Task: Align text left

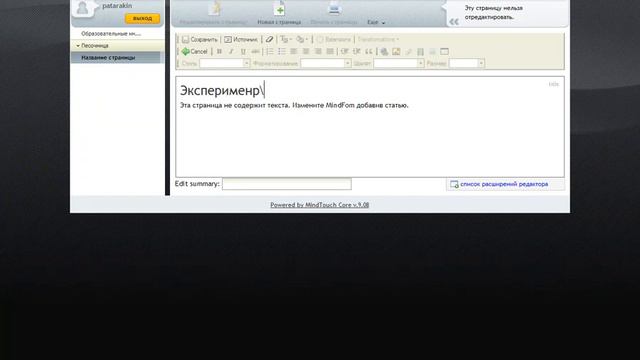Action: pyautogui.click(x=294, y=51)
